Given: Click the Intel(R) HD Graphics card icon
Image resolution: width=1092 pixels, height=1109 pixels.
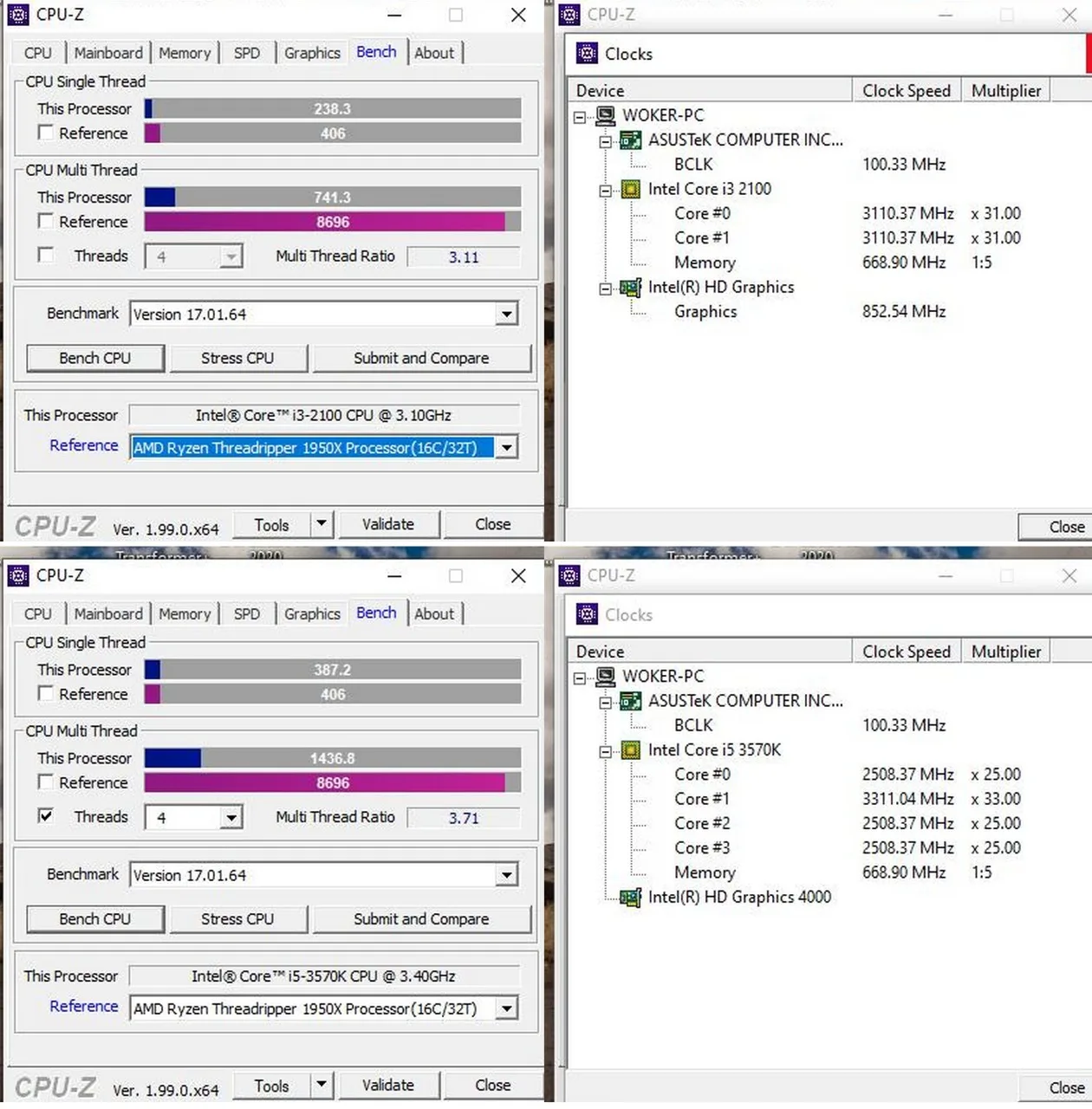Looking at the screenshot, I should (x=631, y=288).
